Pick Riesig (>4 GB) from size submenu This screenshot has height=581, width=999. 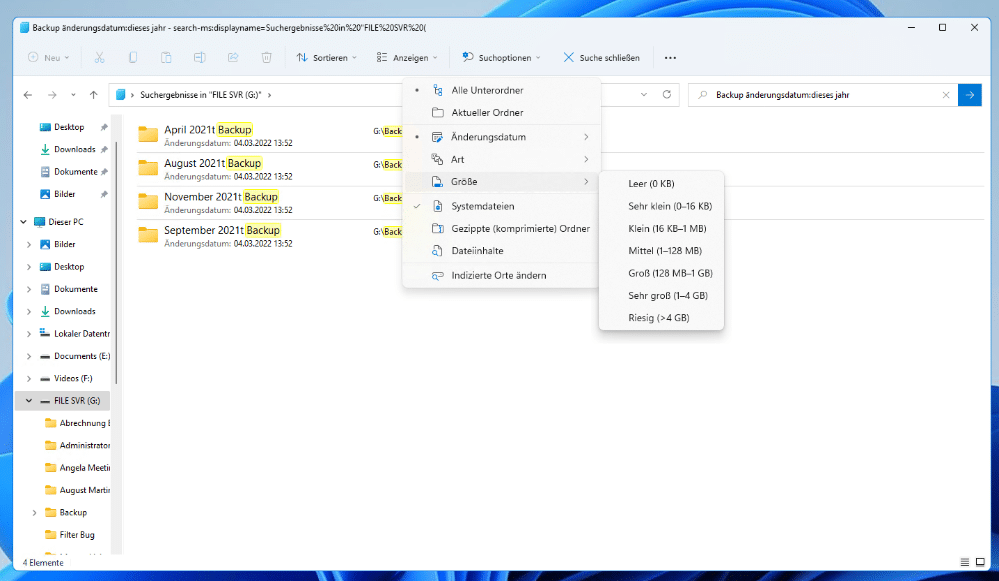[x=658, y=318]
